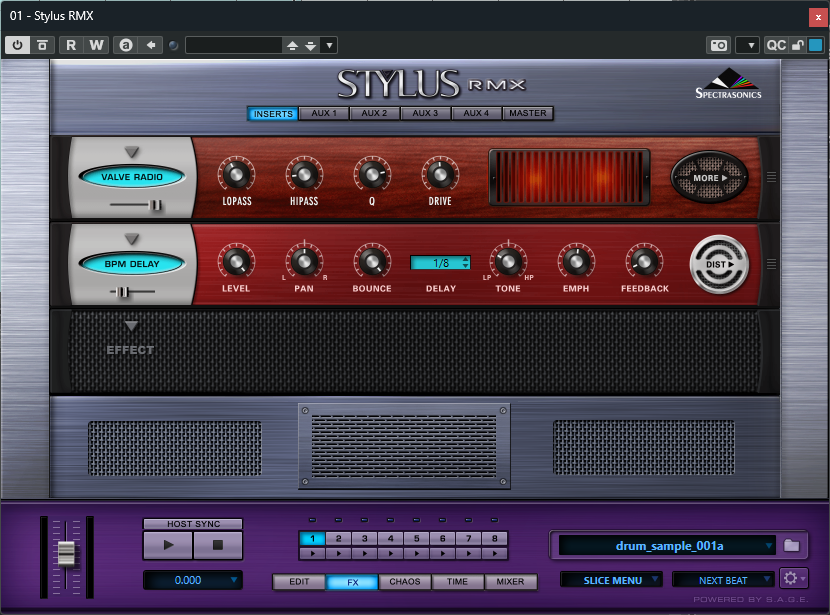The width and height of the screenshot is (830, 615).
Task: Click the DRIVE knob
Action: 440,174
